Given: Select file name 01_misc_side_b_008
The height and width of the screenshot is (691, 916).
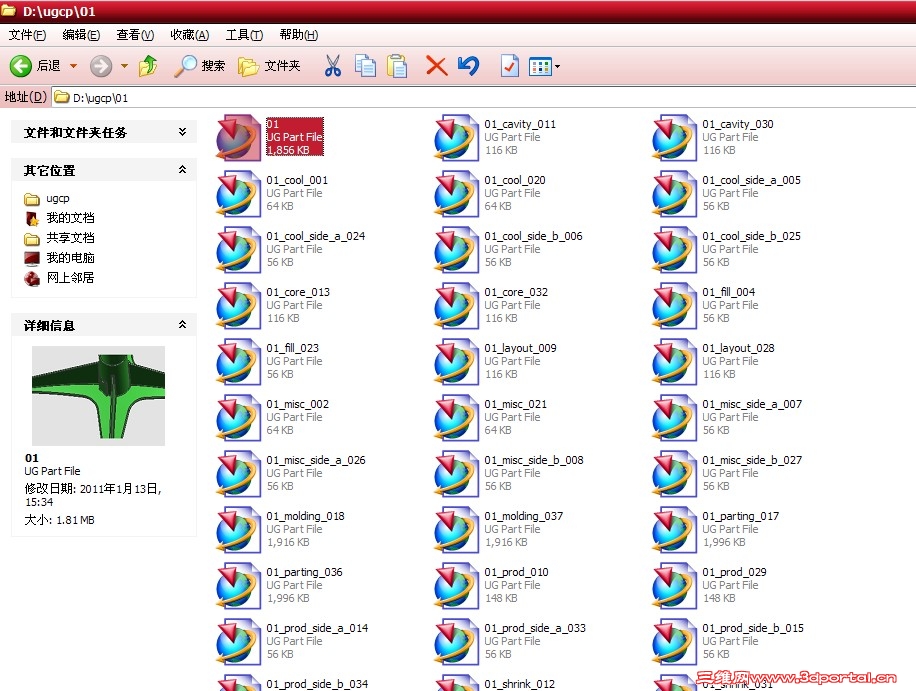Looking at the screenshot, I should [x=534, y=460].
